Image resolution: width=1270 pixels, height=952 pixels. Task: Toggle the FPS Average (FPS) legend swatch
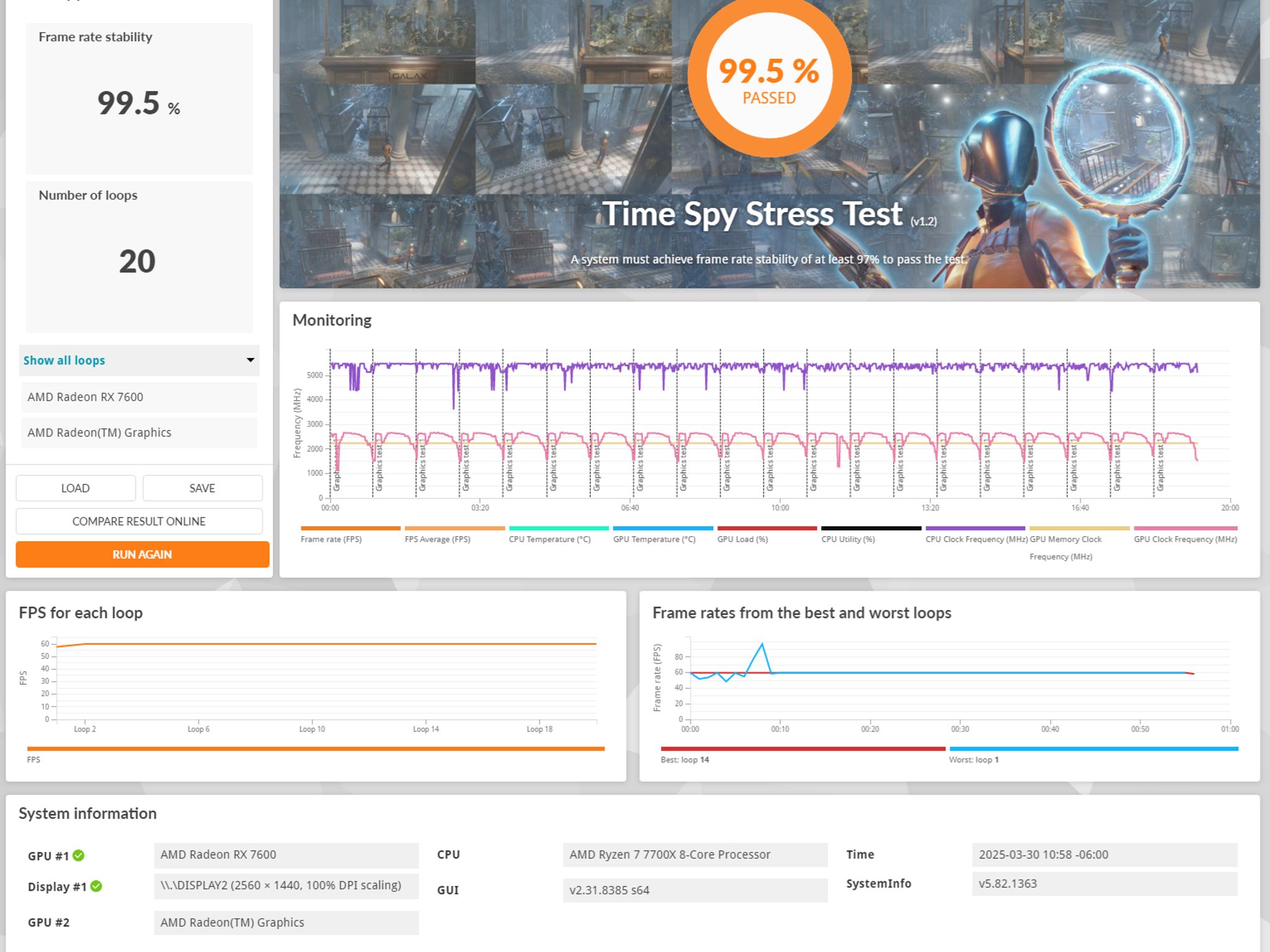click(x=455, y=528)
